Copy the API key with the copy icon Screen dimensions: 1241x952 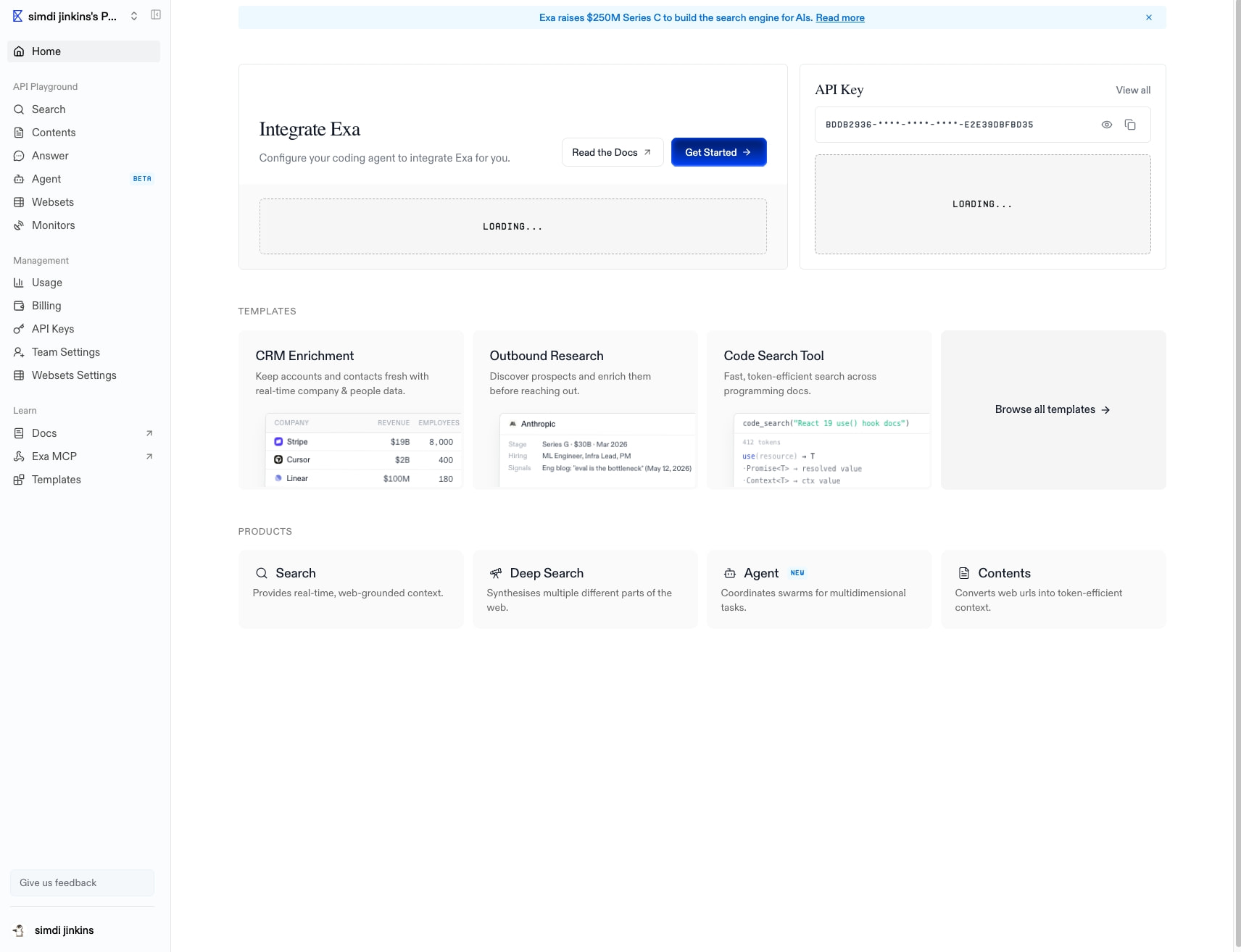pyautogui.click(x=1130, y=125)
